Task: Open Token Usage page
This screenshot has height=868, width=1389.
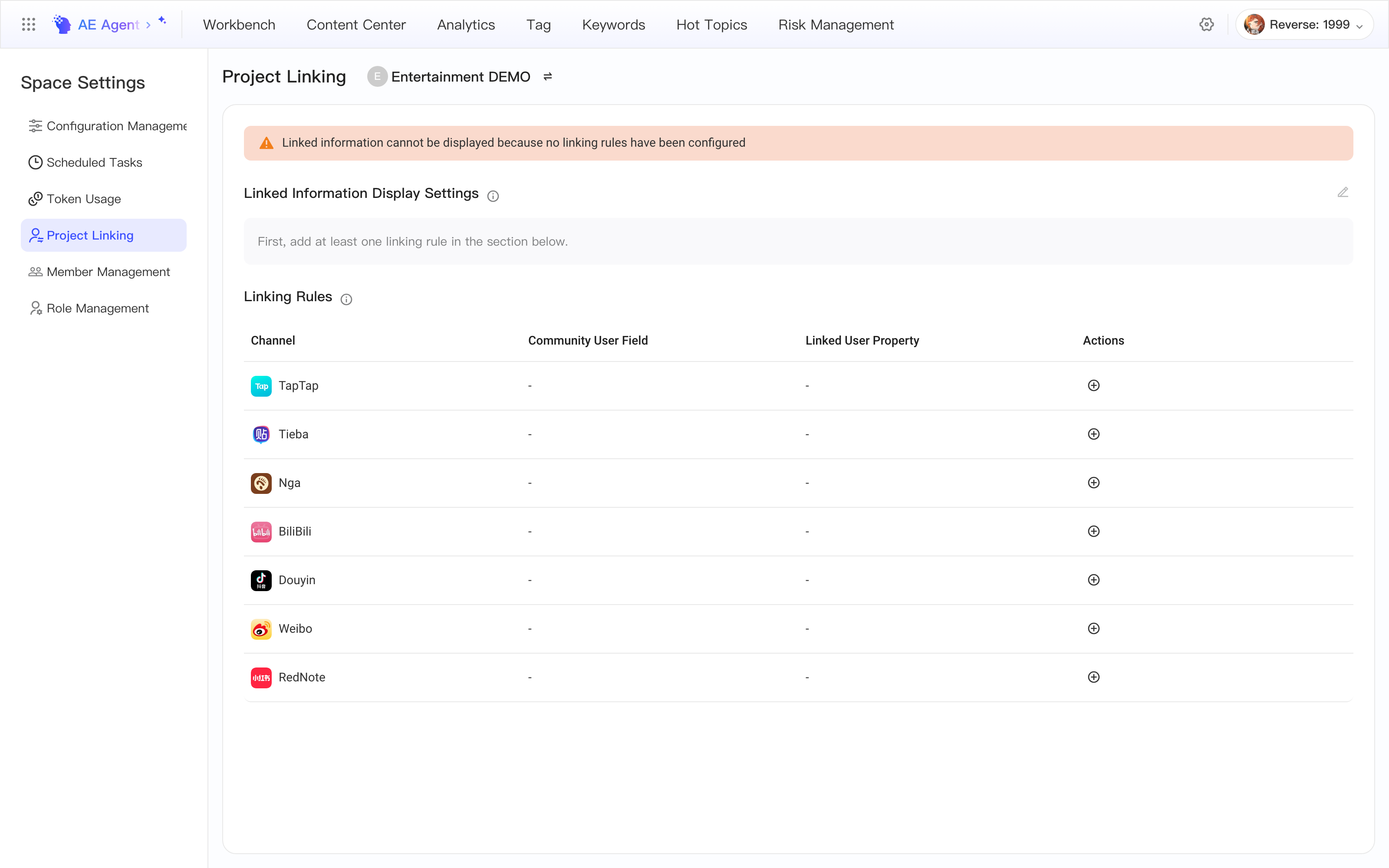Action: pos(104,199)
